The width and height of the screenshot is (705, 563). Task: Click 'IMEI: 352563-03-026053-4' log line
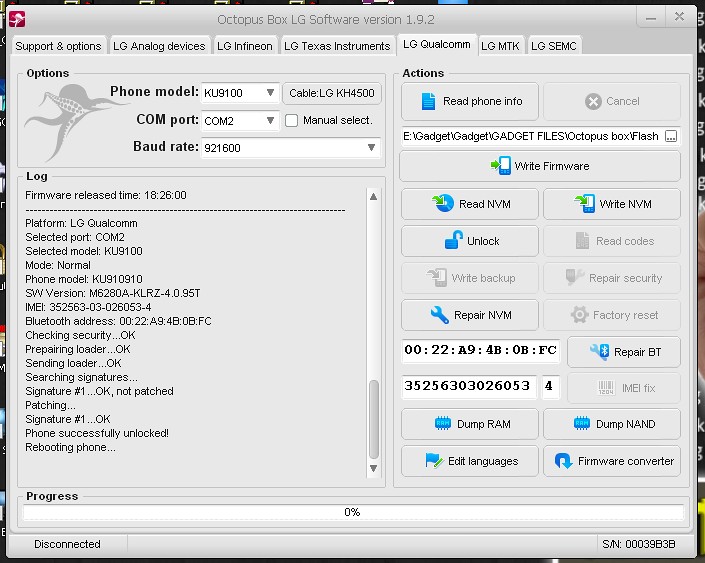pos(88,307)
